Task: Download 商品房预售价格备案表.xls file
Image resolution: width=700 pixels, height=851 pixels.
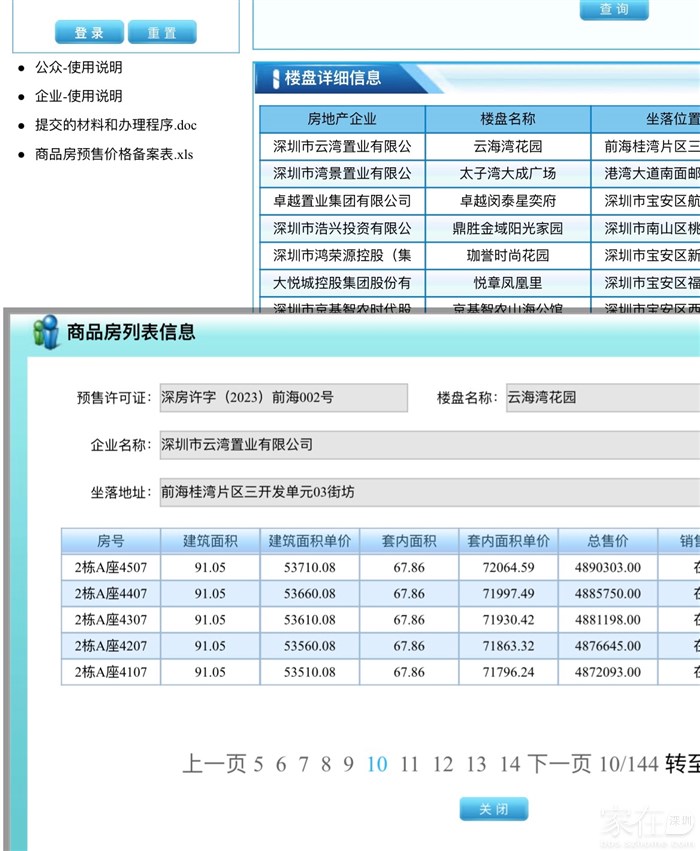Action: 114,154
